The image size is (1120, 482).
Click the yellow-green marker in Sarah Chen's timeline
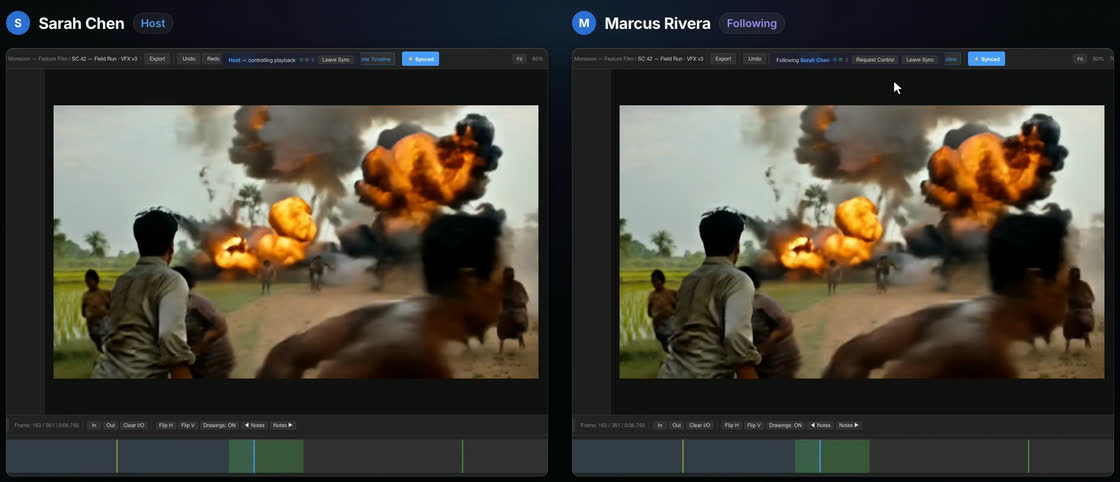[x=116, y=456]
